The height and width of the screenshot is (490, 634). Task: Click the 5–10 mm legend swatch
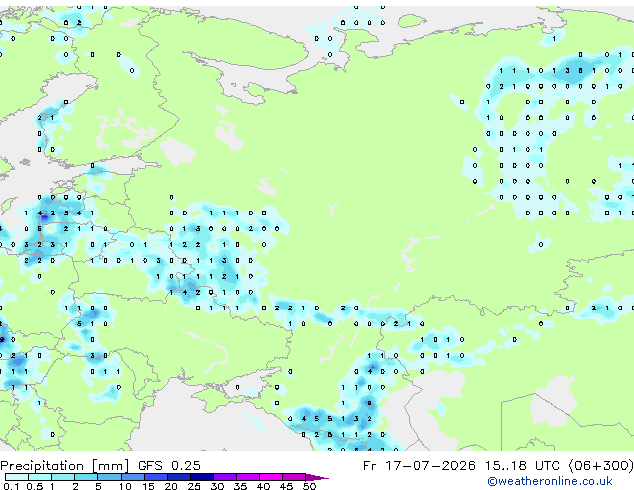click(110, 477)
